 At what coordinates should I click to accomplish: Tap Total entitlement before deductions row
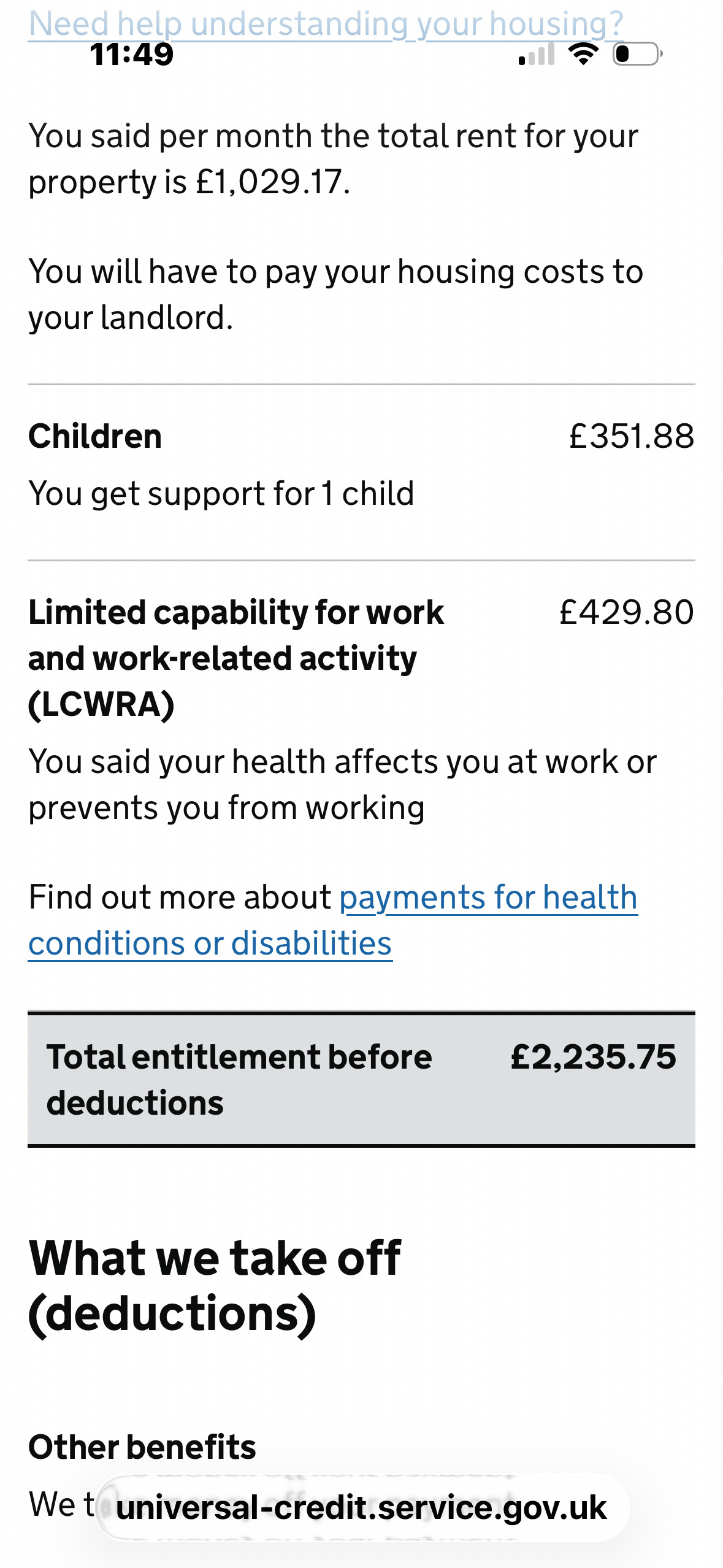pos(361,1079)
